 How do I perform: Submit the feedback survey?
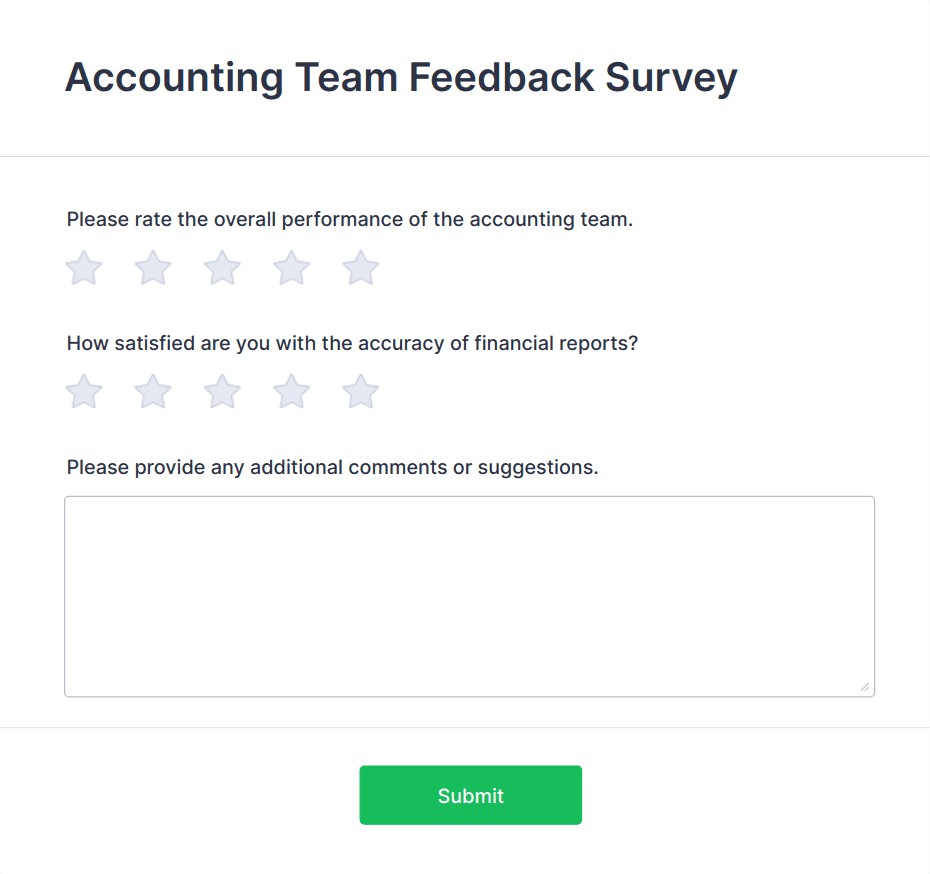pyautogui.click(x=470, y=795)
